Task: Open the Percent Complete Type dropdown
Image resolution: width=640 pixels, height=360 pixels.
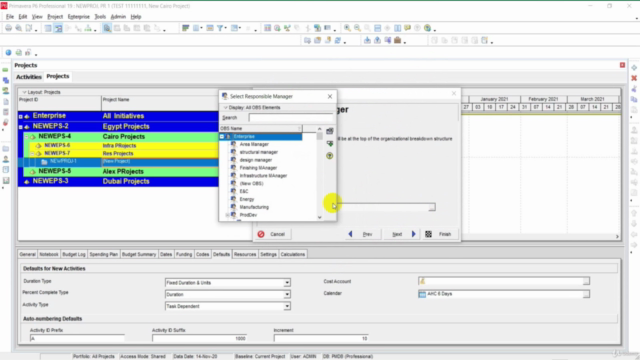Action: pyautogui.click(x=287, y=294)
